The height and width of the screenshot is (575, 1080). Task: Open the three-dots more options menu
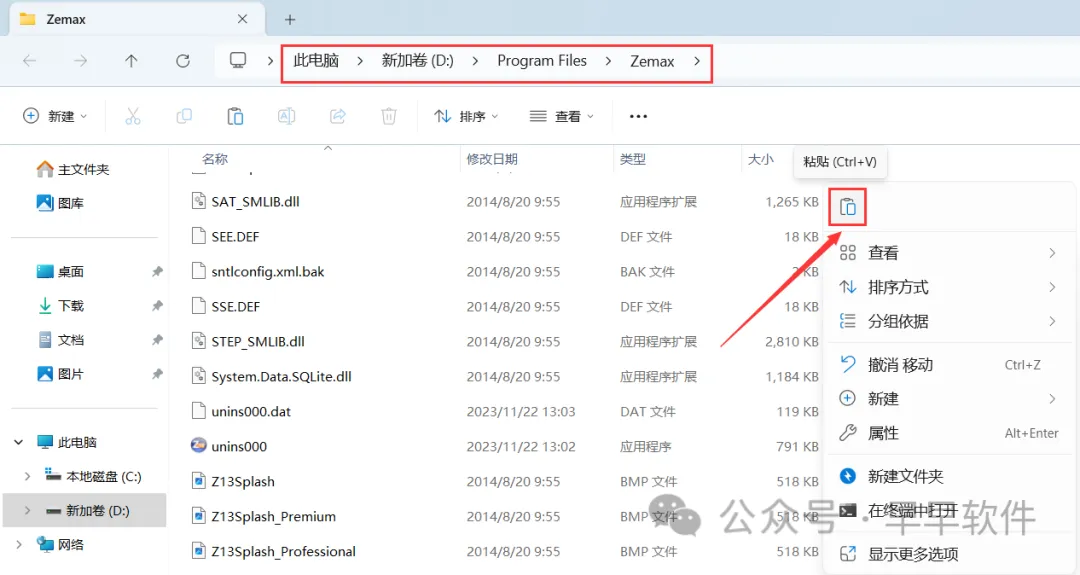tap(638, 116)
